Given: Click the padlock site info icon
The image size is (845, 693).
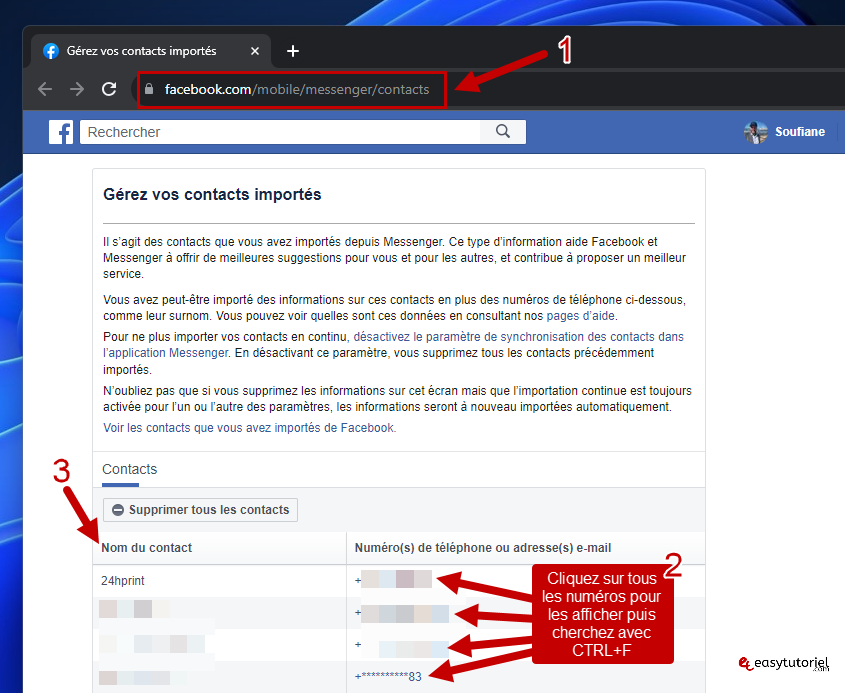Looking at the screenshot, I should (149, 89).
